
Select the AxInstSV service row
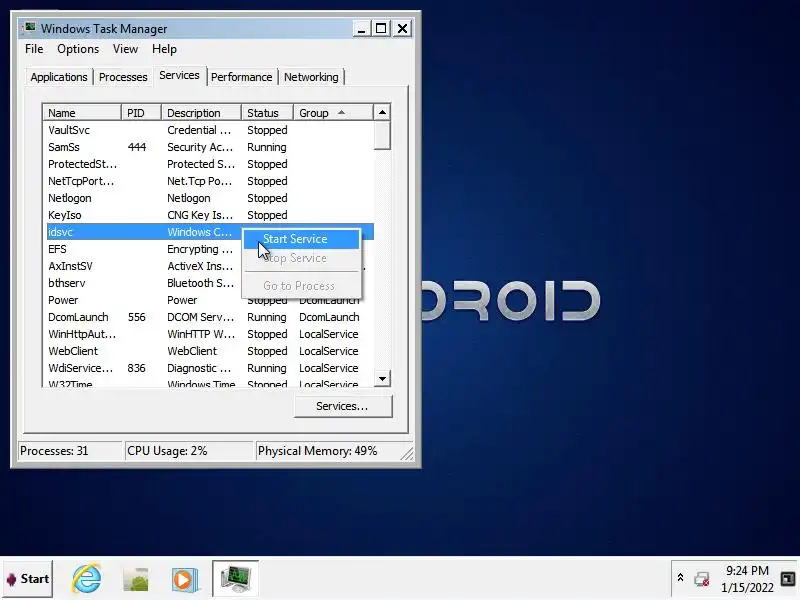pos(210,266)
